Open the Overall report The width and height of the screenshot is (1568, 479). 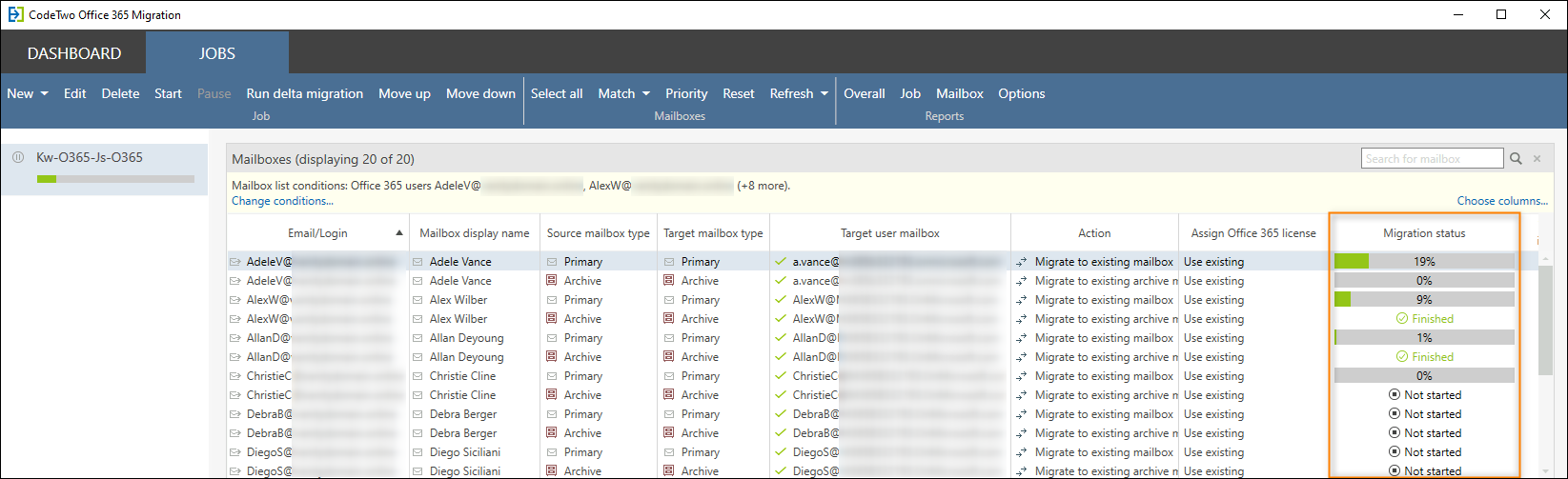click(x=865, y=93)
